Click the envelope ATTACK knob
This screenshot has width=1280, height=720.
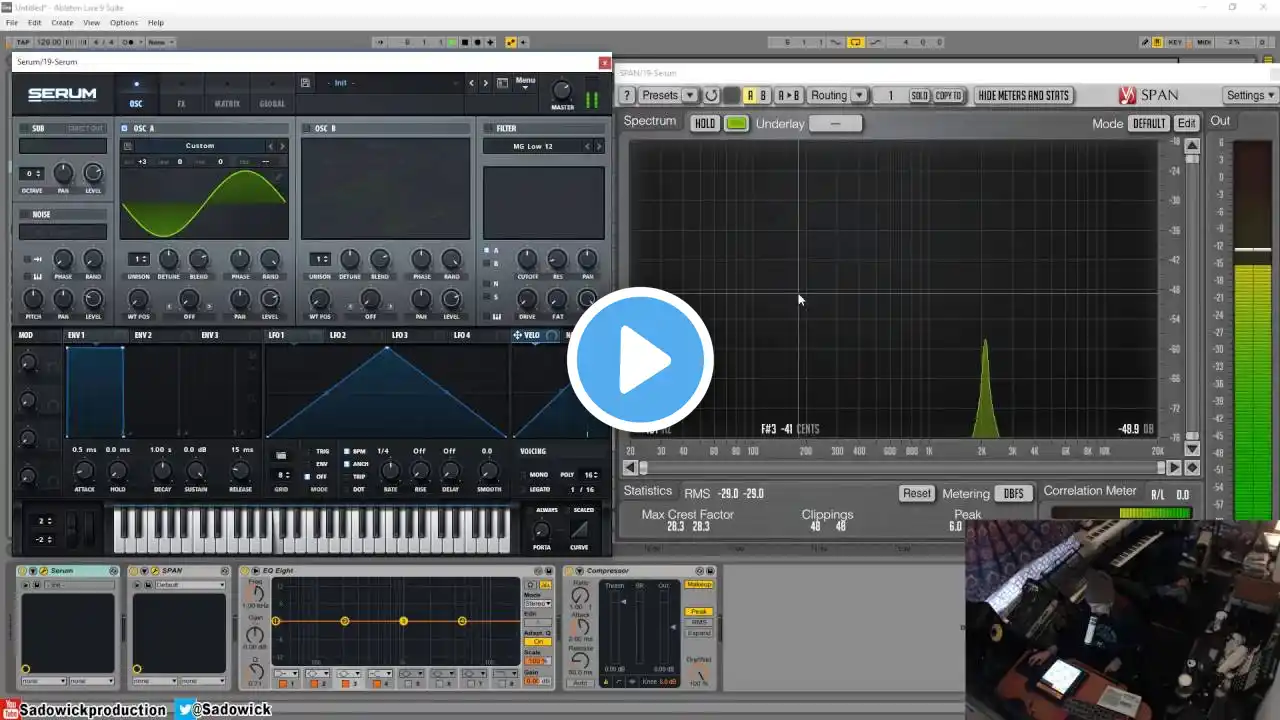tap(84, 471)
